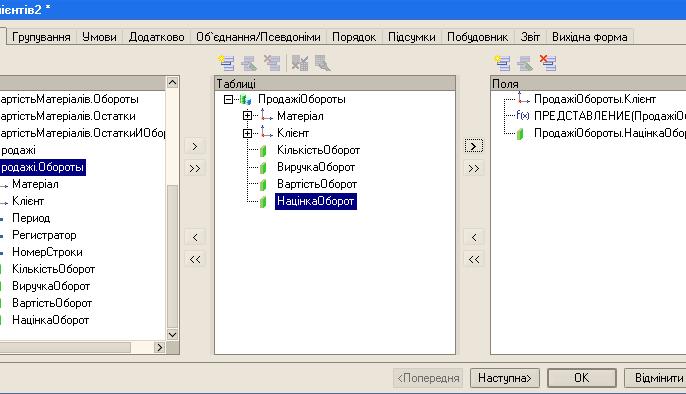Select ВиручкаОборот in the Таблиці tree

click(316, 167)
